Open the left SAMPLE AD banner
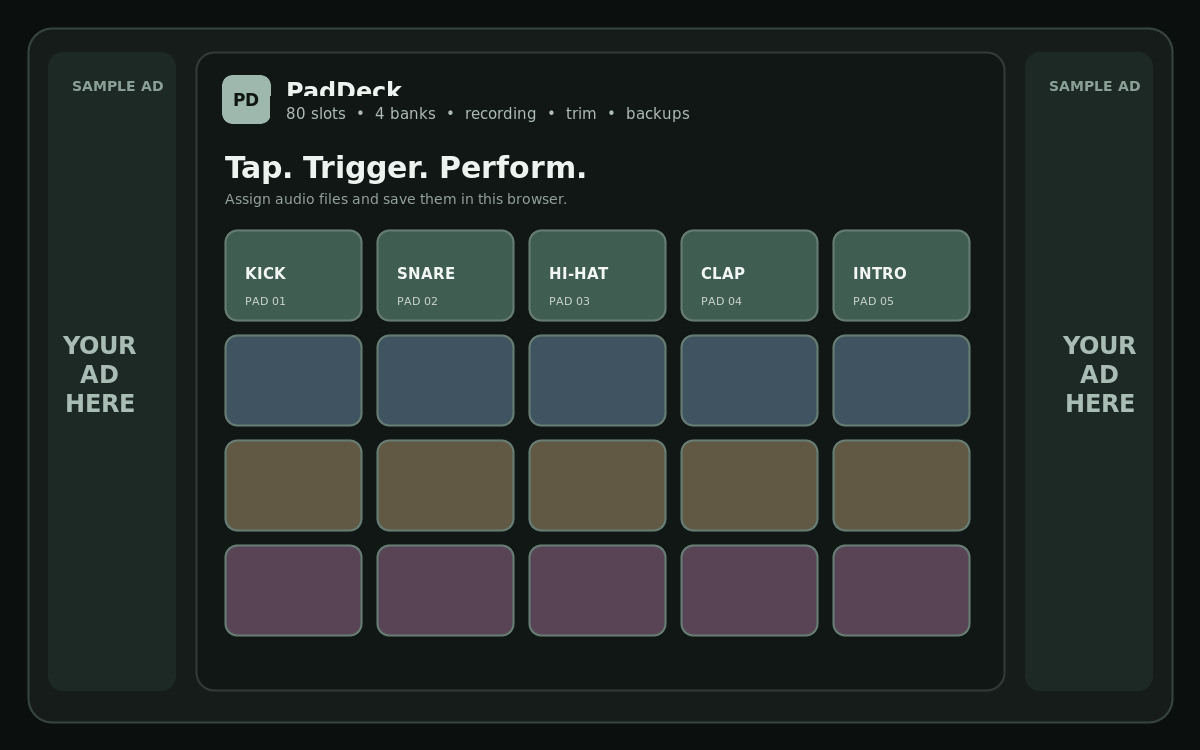This screenshot has height=750, width=1200. coord(112,371)
